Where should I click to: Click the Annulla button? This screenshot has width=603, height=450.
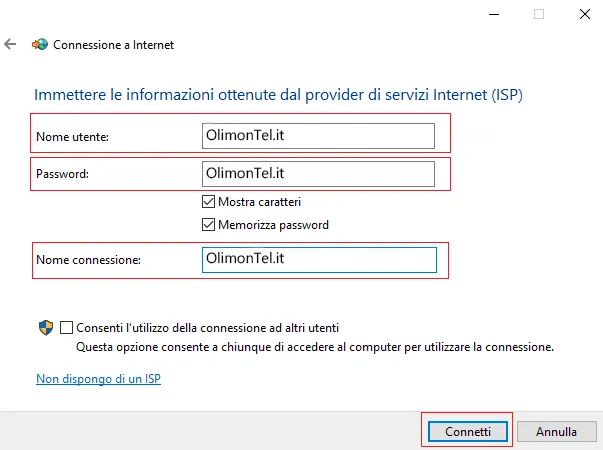click(x=556, y=432)
